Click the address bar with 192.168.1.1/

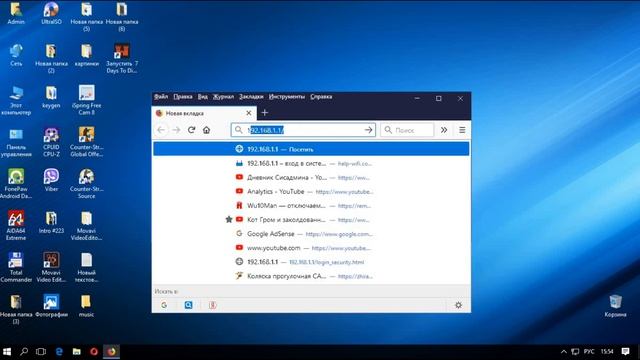(x=303, y=130)
